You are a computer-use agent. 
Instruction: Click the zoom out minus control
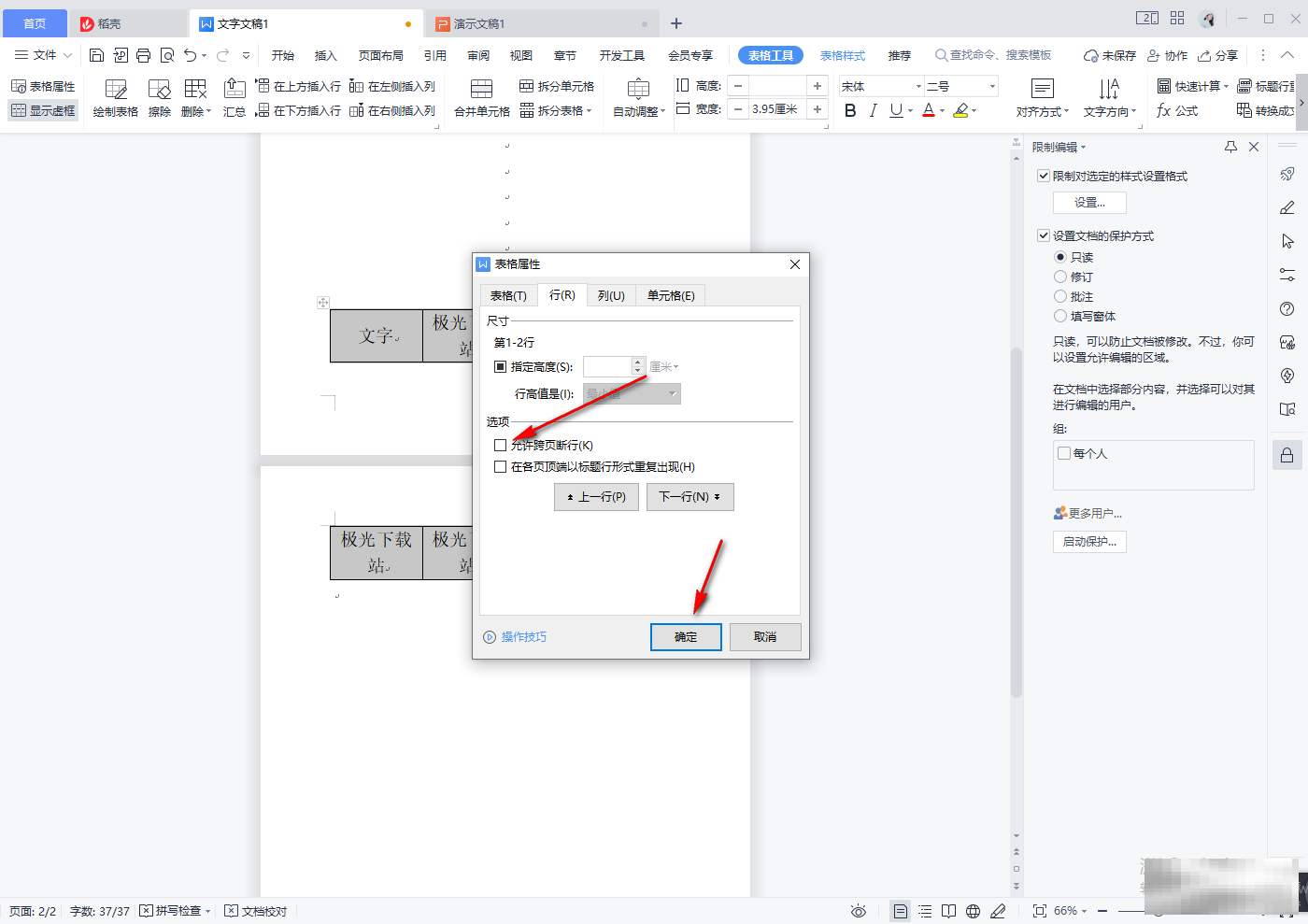pyautogui.click(x=1102, y=911)
